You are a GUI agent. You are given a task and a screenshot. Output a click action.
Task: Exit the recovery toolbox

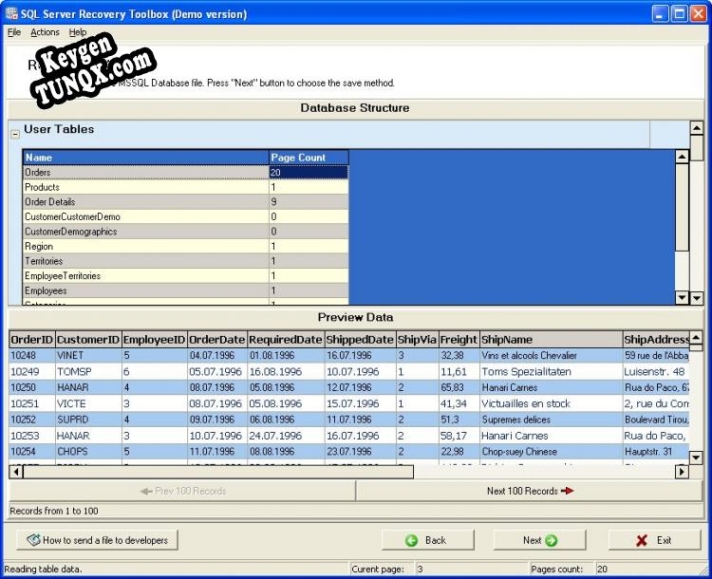[655, 540]
